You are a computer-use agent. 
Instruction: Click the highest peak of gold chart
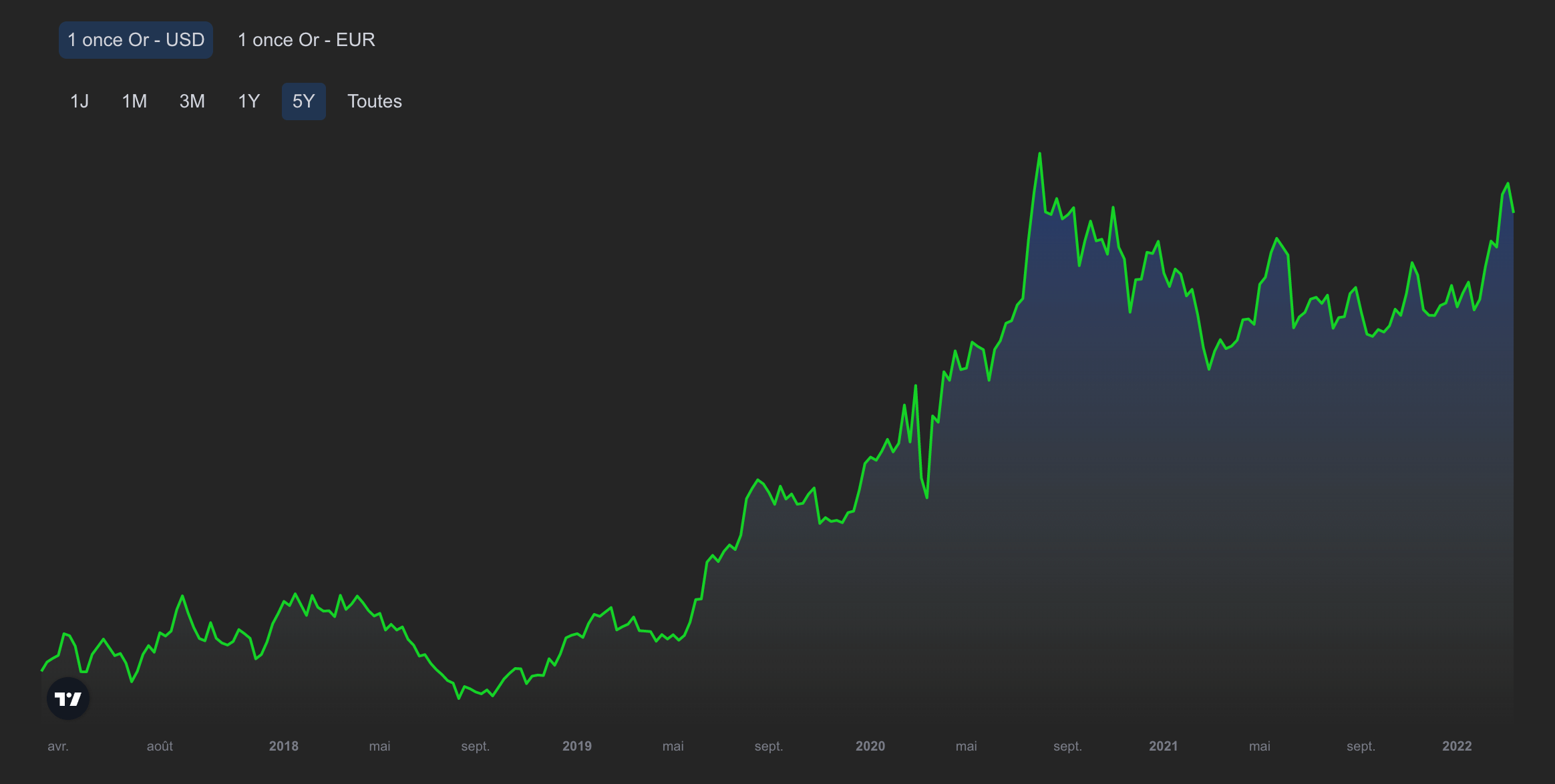pyautogui.click(x=1039, y=154)
